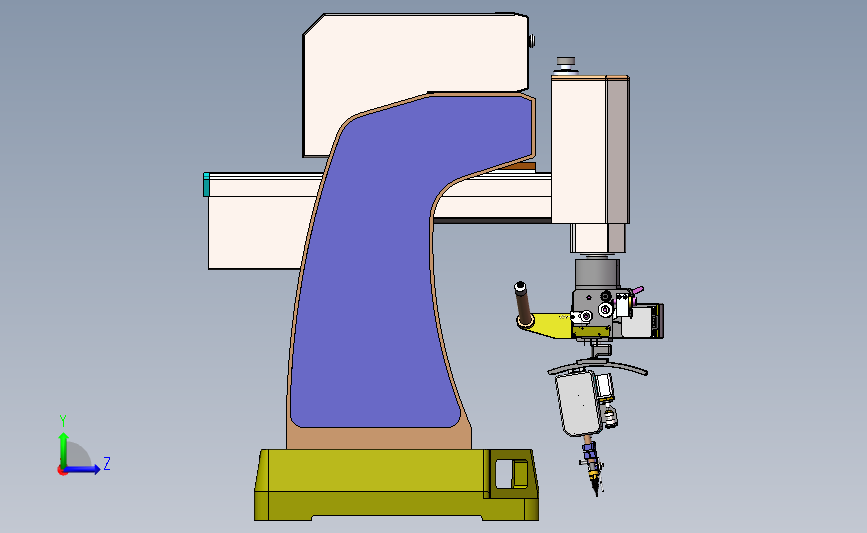Click the Y axis label
The width and height of the screenshot is (867, 533).
pos(63,421)
